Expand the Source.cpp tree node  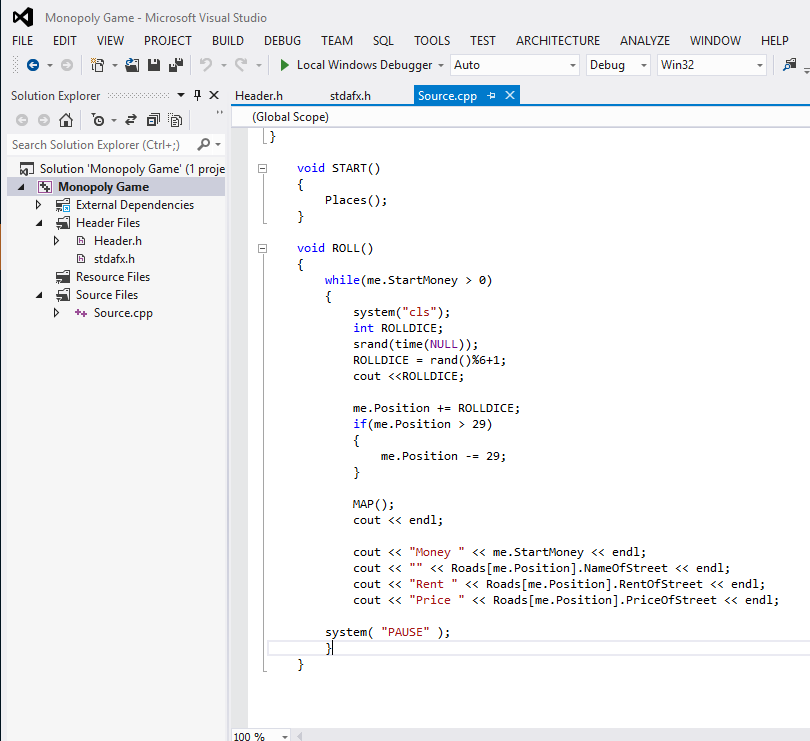56,313
